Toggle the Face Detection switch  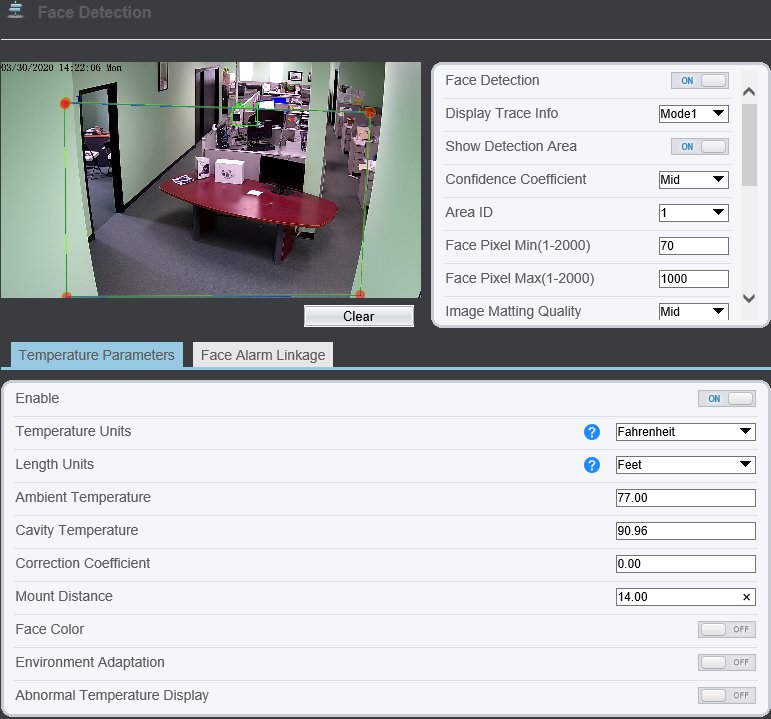tap(699, 81)
